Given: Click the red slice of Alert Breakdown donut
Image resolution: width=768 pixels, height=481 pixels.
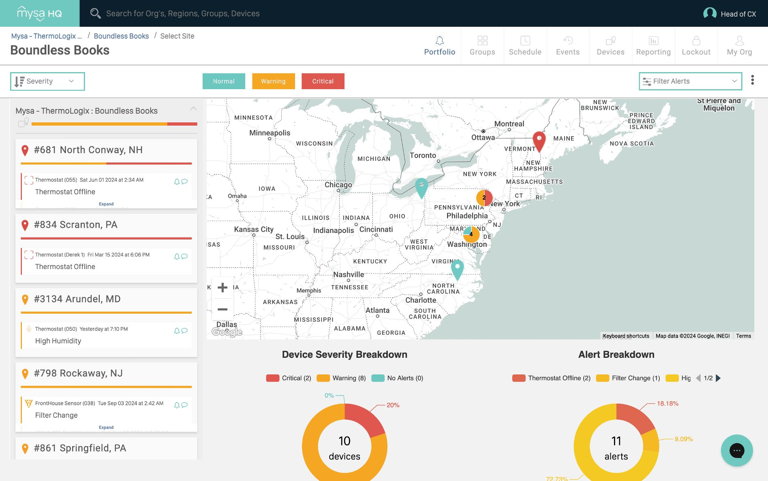Looking at the screenshot, I should coord(636,417).
